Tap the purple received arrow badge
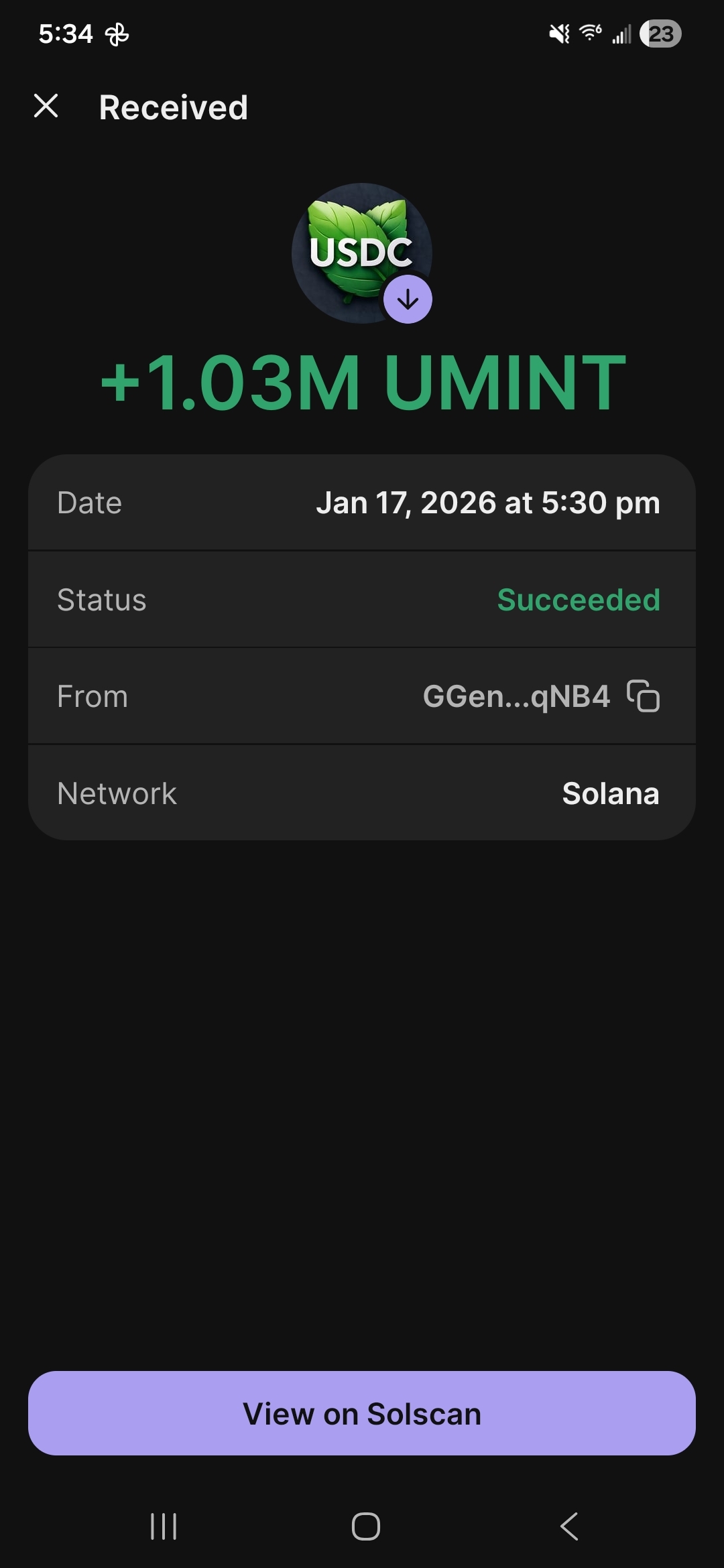Viewport: 724px width, 1568px height. (x=408, y=300)
